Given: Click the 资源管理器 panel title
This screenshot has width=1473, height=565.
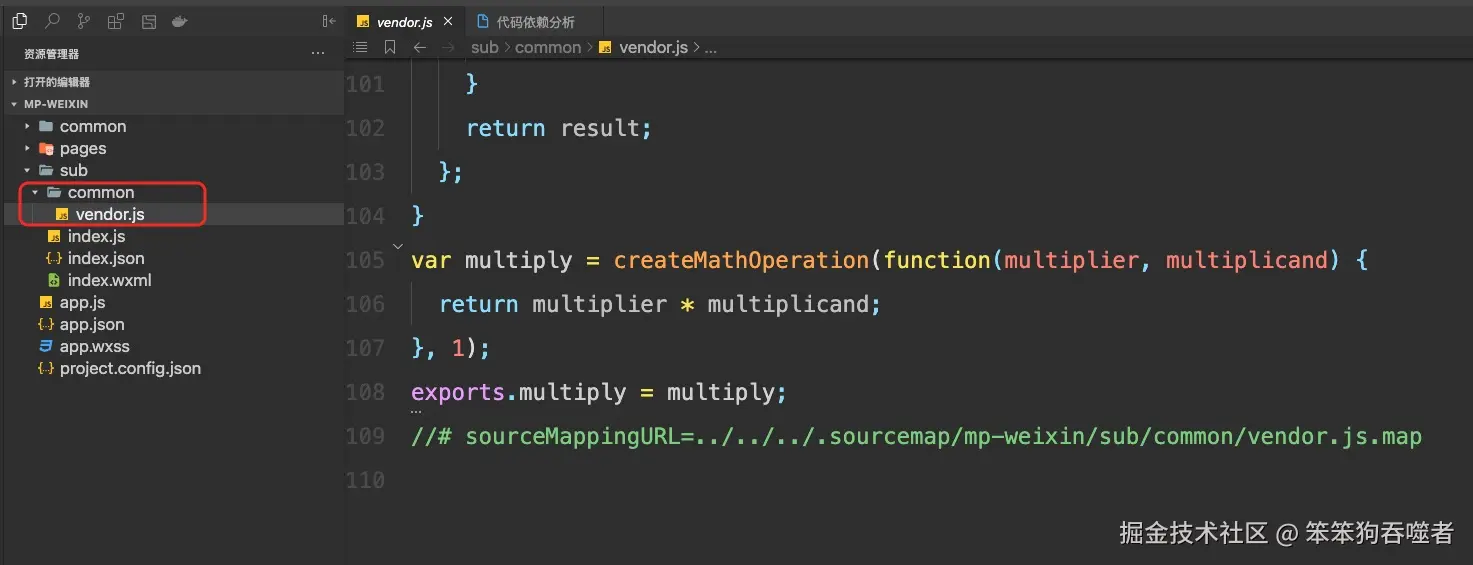Looking at the screenshot, I should click(x=51, y=54).
